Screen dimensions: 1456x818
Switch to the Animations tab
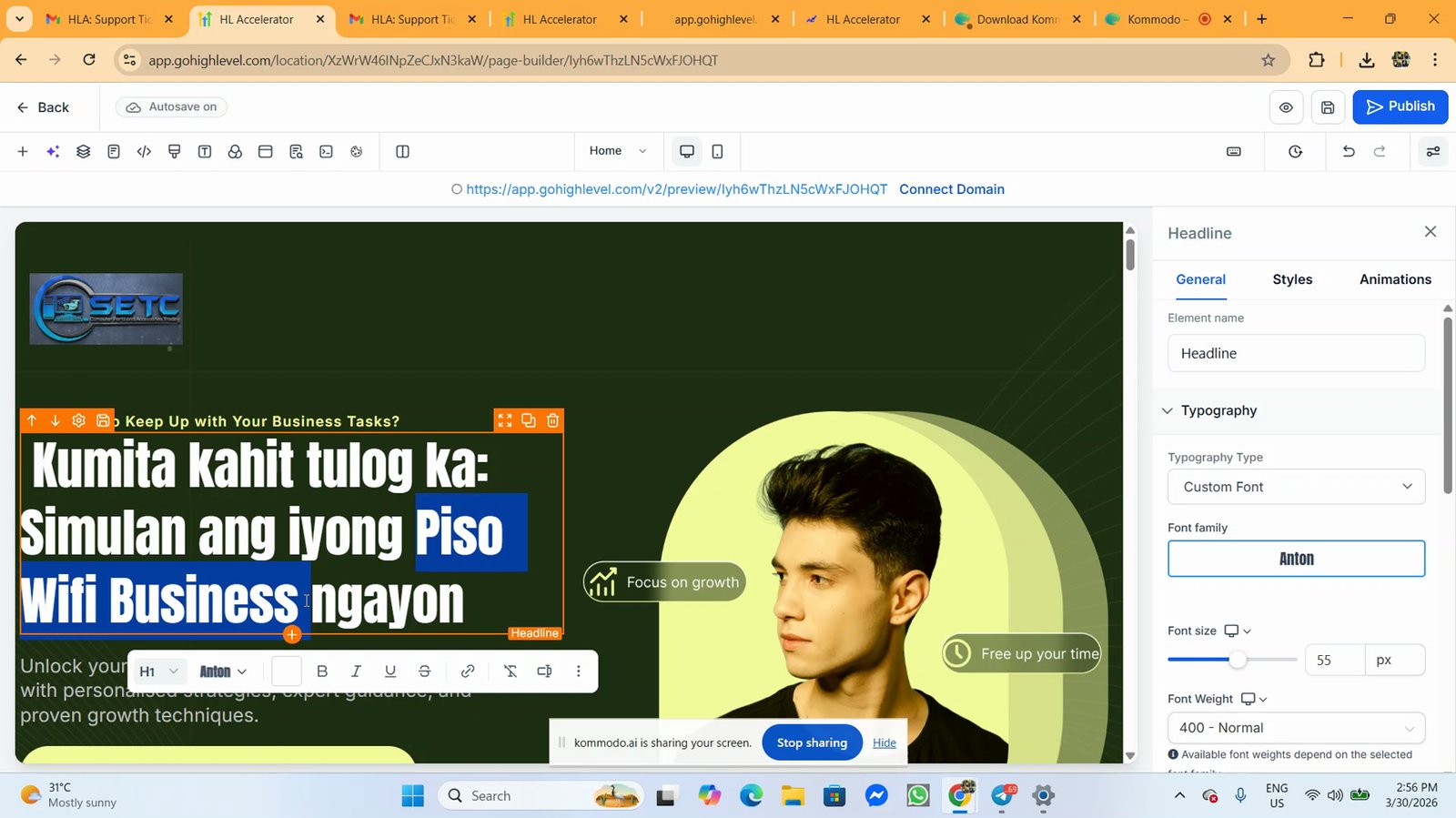(1395, 279)
